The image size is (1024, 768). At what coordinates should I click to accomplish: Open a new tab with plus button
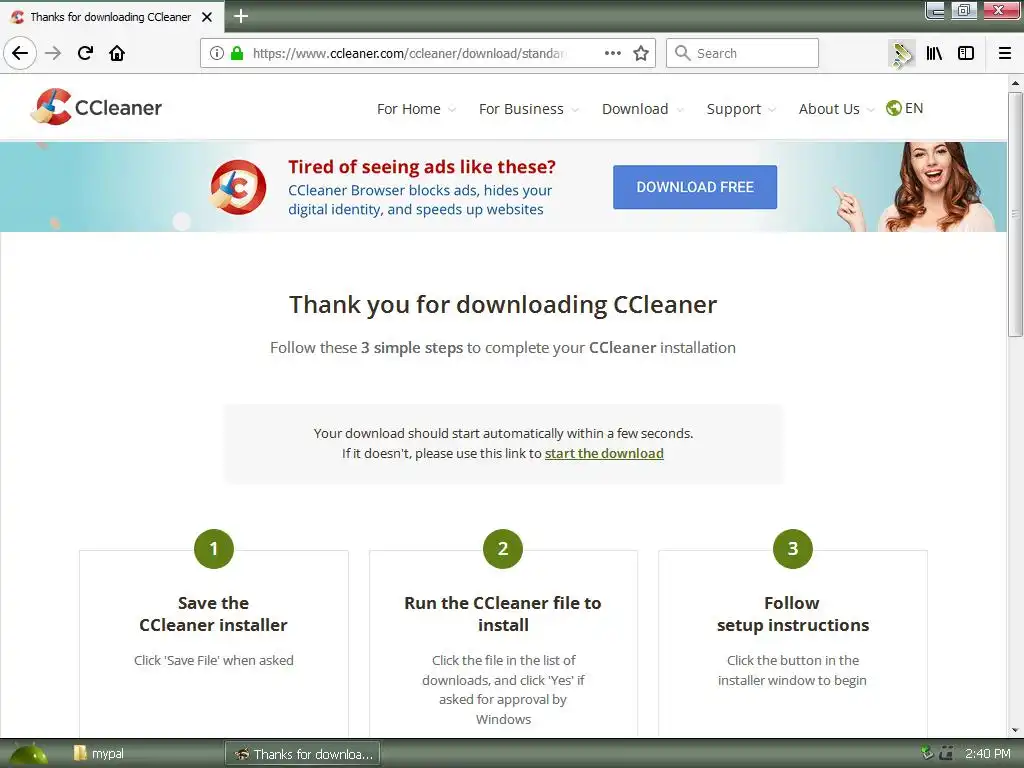pos(240,16)
